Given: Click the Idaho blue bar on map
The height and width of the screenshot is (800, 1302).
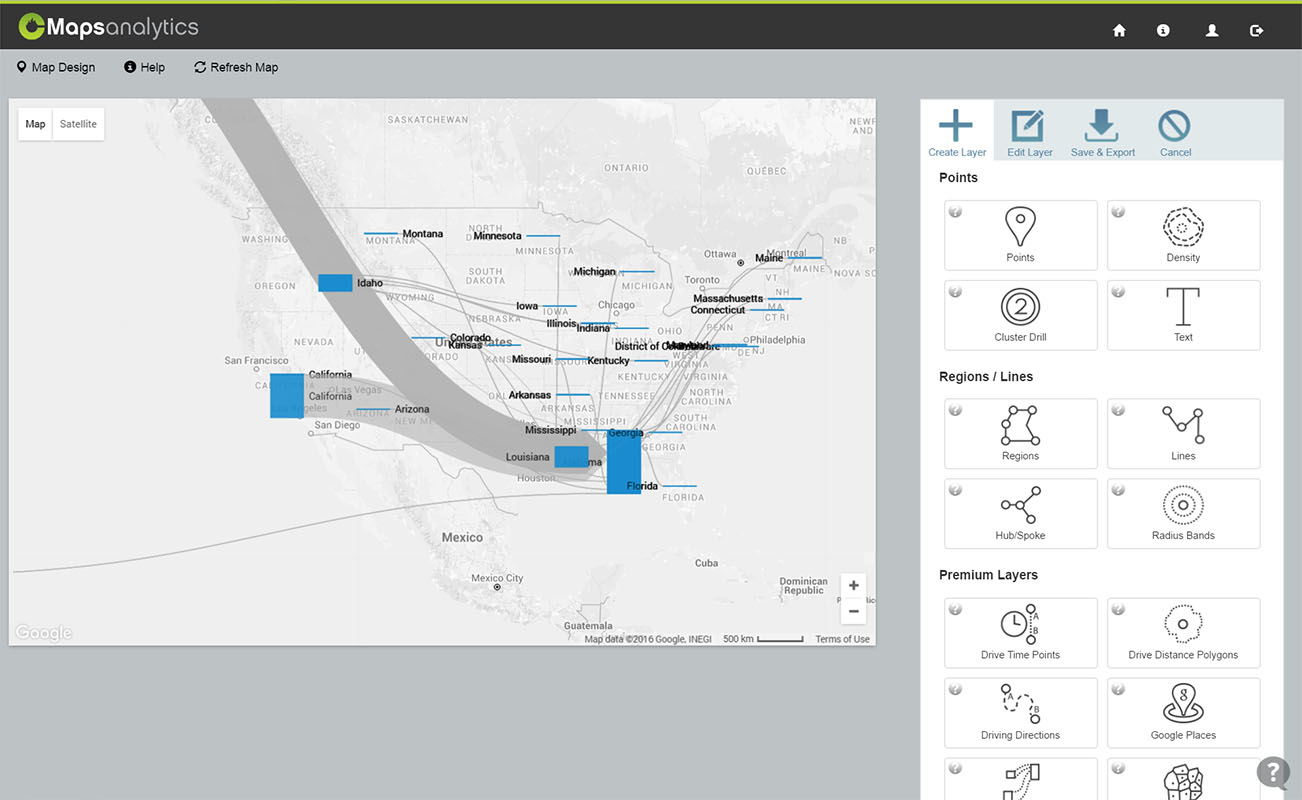Looking at the screenshot, I should [x=335, y=283].
